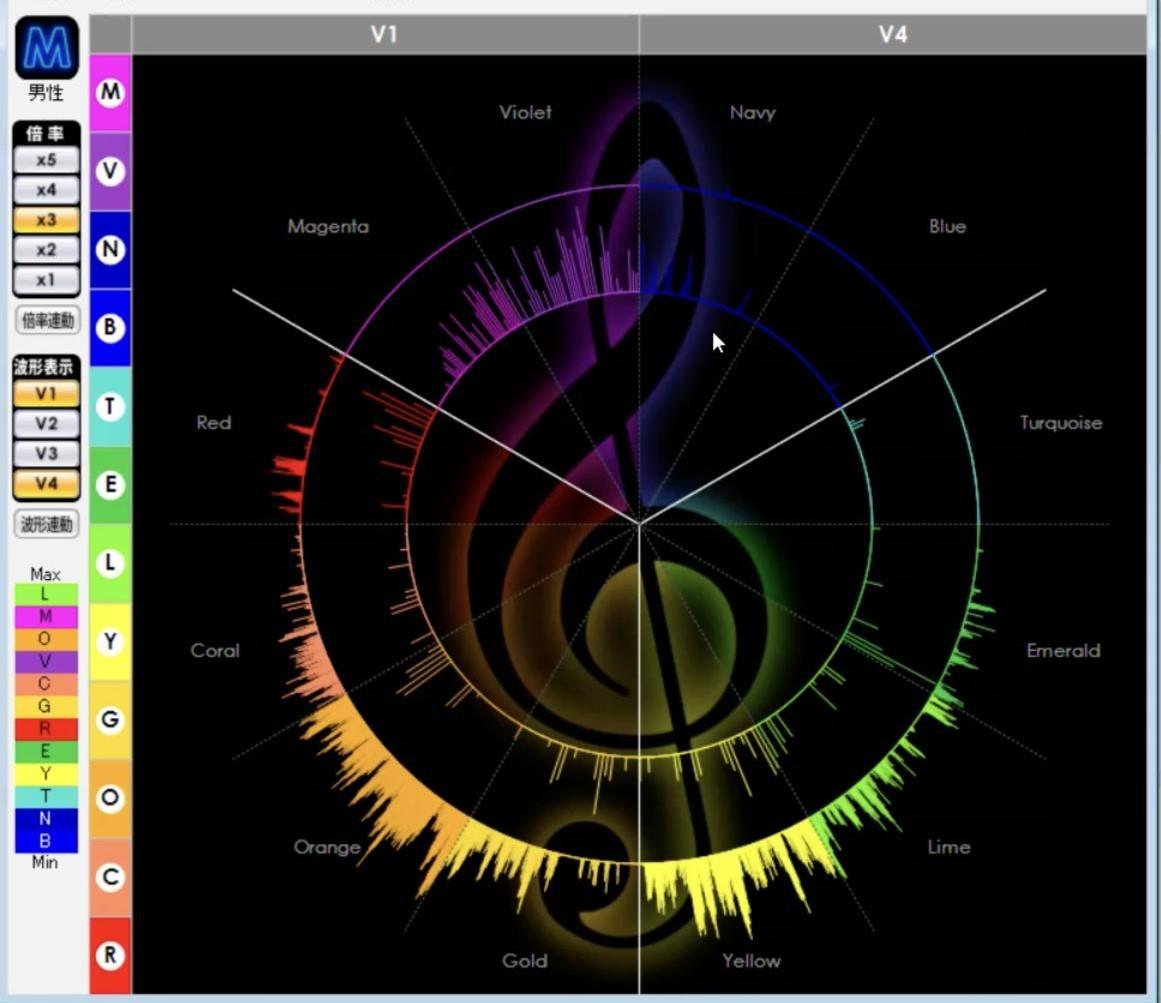Choose the turquoise T circle icon
The width and height of the screenshot is (1161, 1003).
[x=110, y=406]
